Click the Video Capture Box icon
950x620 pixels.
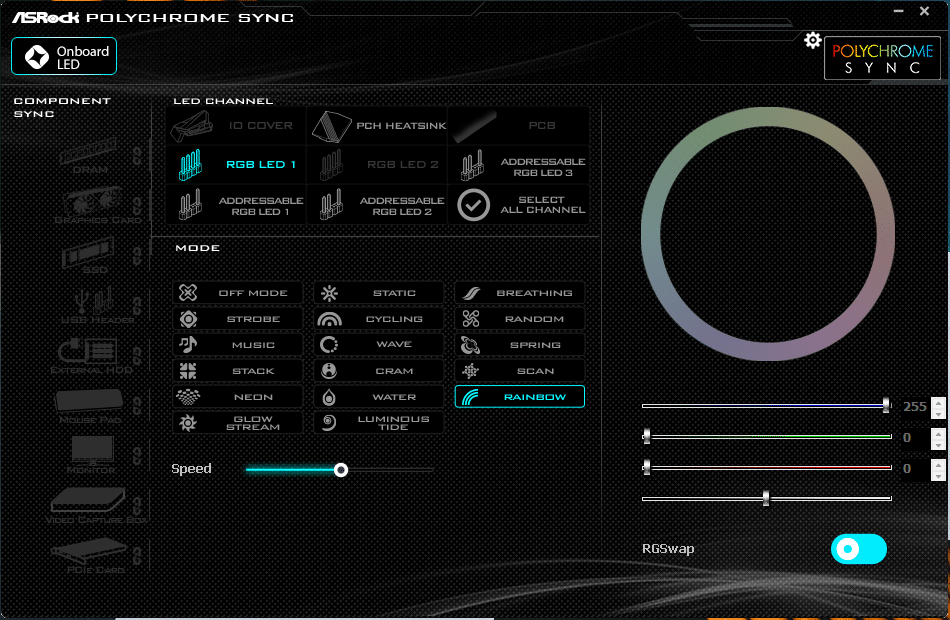tap(88, 500)
